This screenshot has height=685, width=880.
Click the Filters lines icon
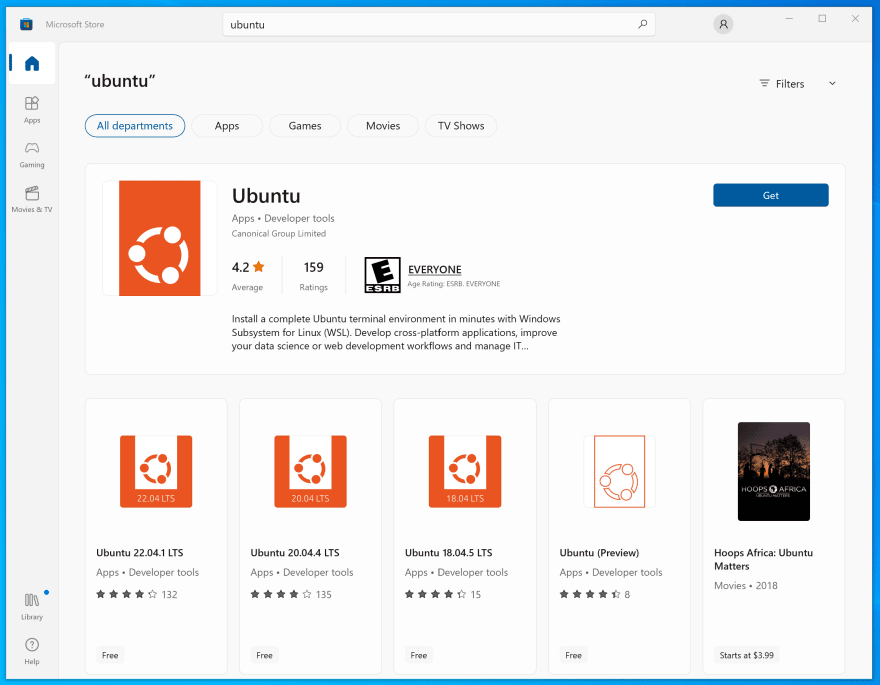coord(764,83)
